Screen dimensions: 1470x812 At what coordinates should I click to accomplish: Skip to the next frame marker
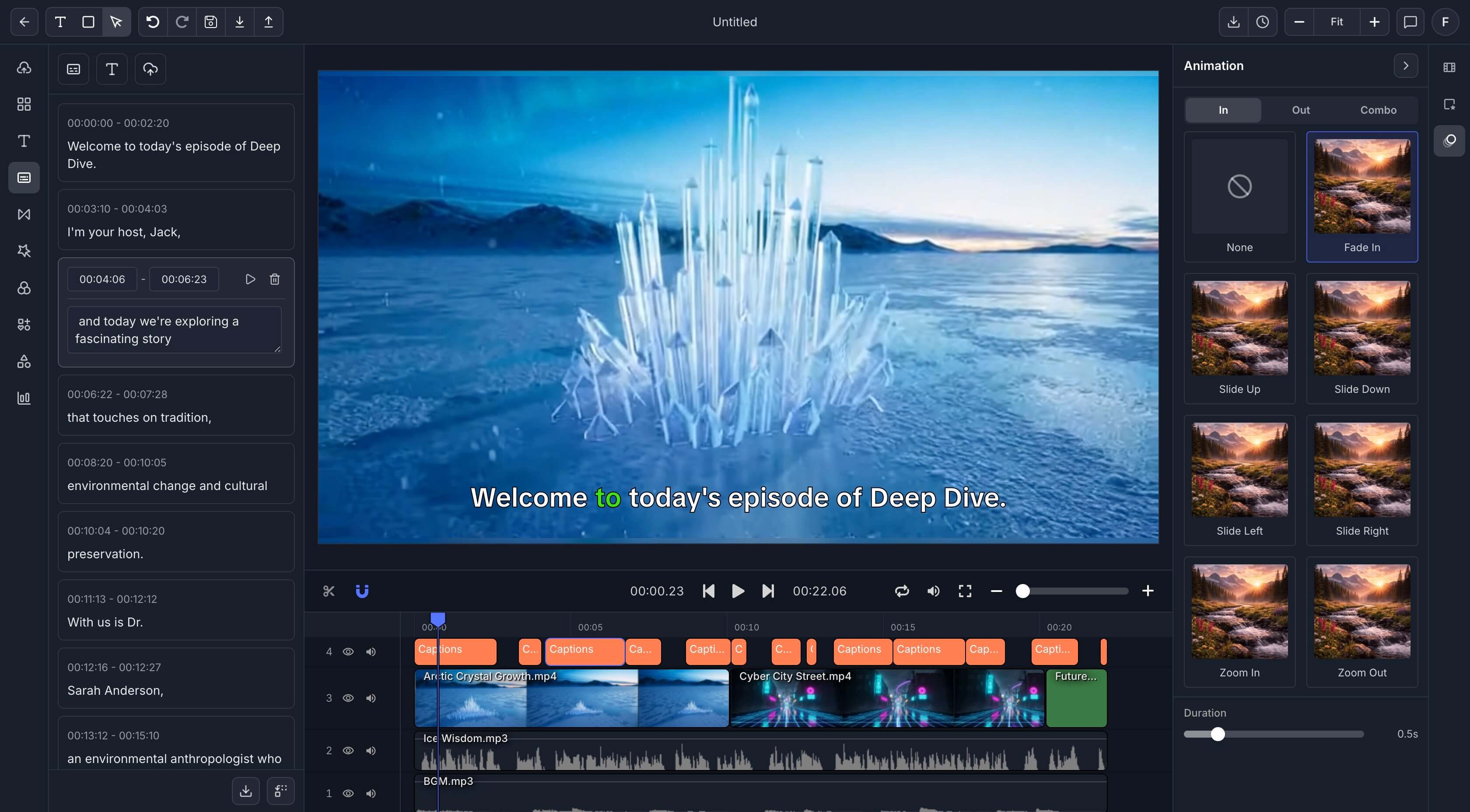coord(768,591)
